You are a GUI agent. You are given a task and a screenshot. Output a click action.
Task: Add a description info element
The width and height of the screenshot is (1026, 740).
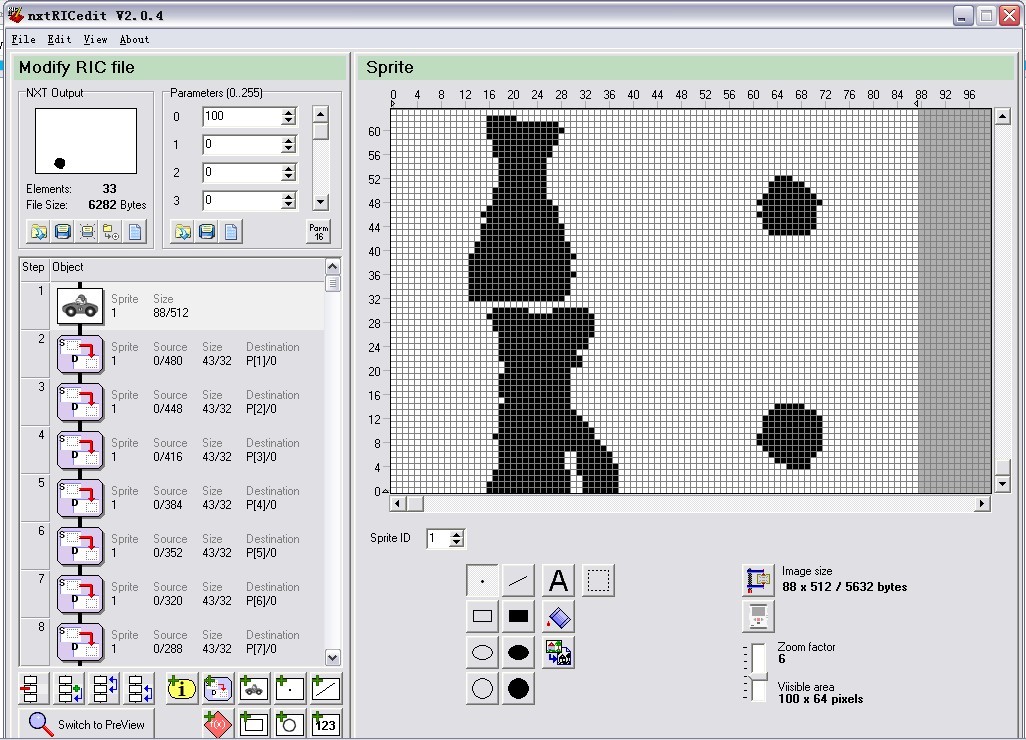click(x=181, y=688)
